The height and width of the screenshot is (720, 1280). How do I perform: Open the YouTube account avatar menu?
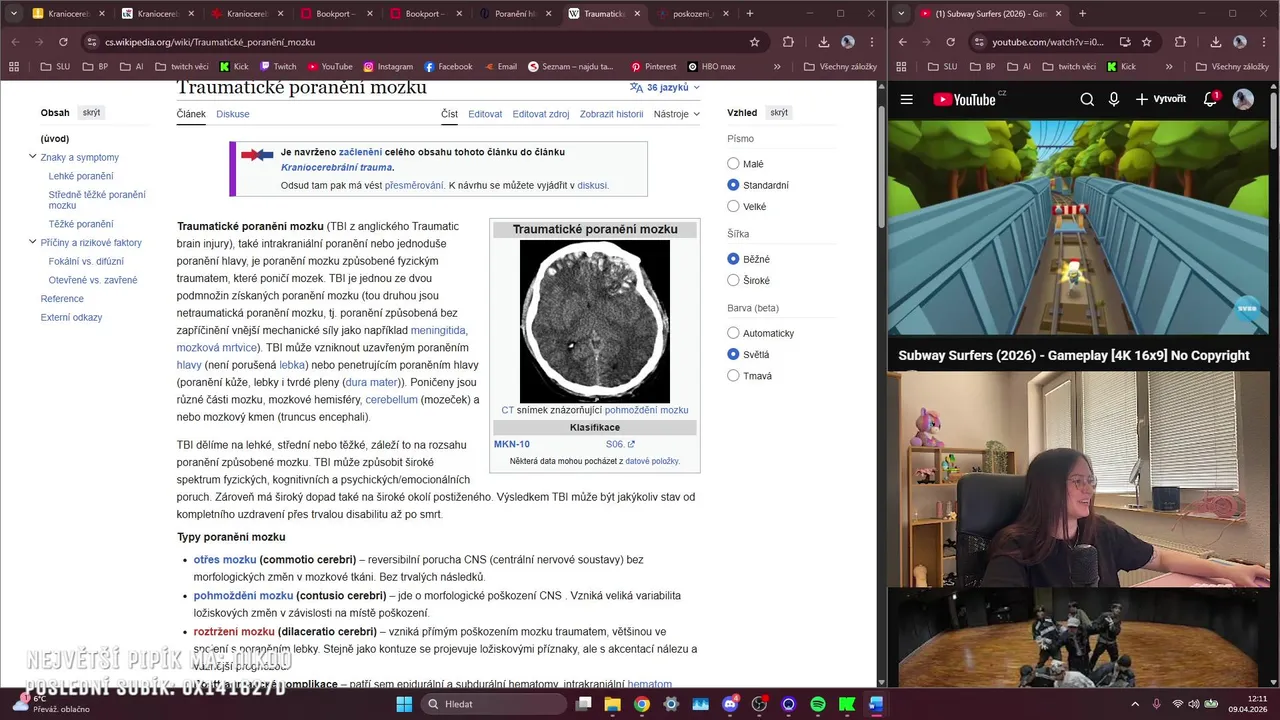point(1243,99)
